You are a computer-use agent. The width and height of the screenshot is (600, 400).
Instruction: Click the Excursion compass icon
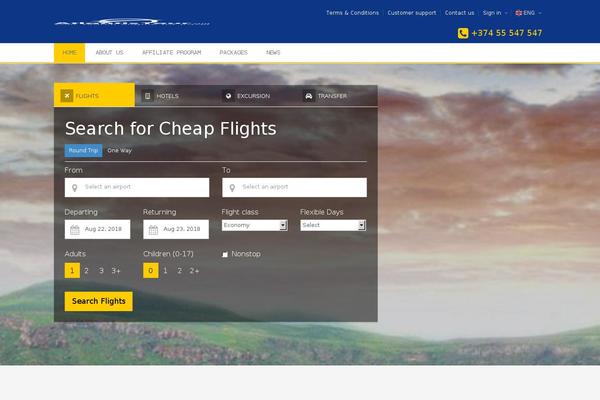pyautogui.click(x=228, y=96)
